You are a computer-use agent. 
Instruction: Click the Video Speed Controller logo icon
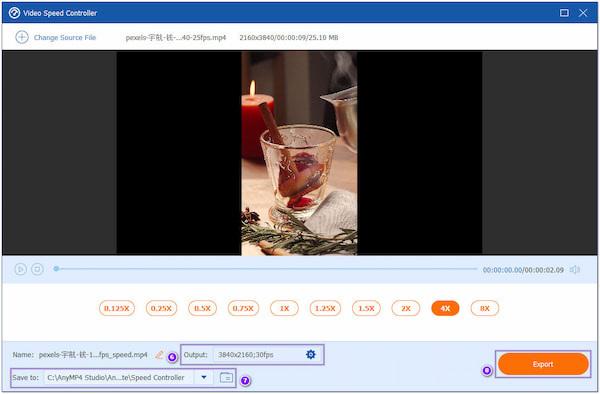14,13
